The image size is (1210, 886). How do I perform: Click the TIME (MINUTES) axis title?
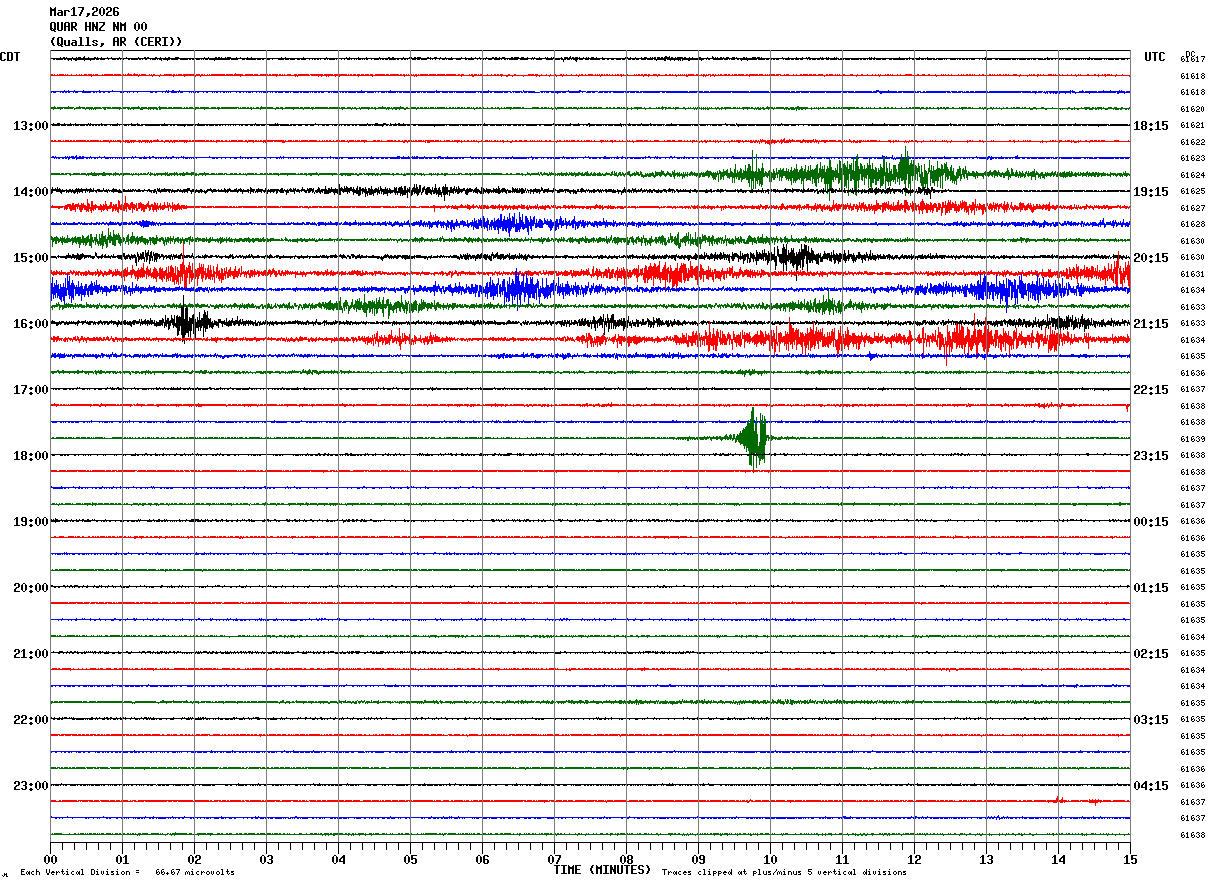pos(602,870)
